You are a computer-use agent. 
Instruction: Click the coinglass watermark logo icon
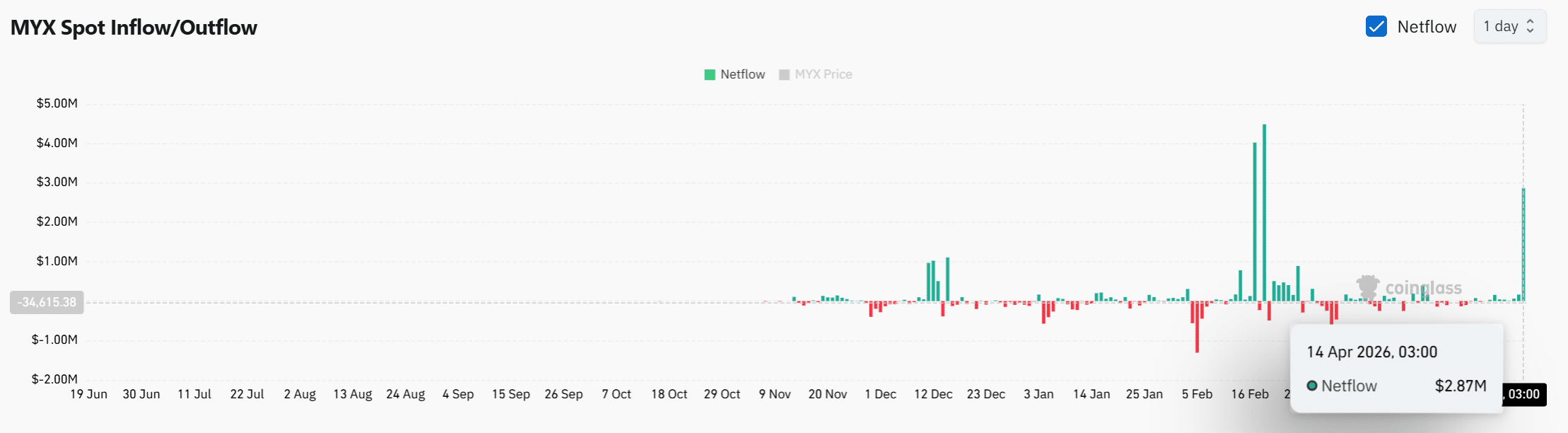click(1368, 287)
